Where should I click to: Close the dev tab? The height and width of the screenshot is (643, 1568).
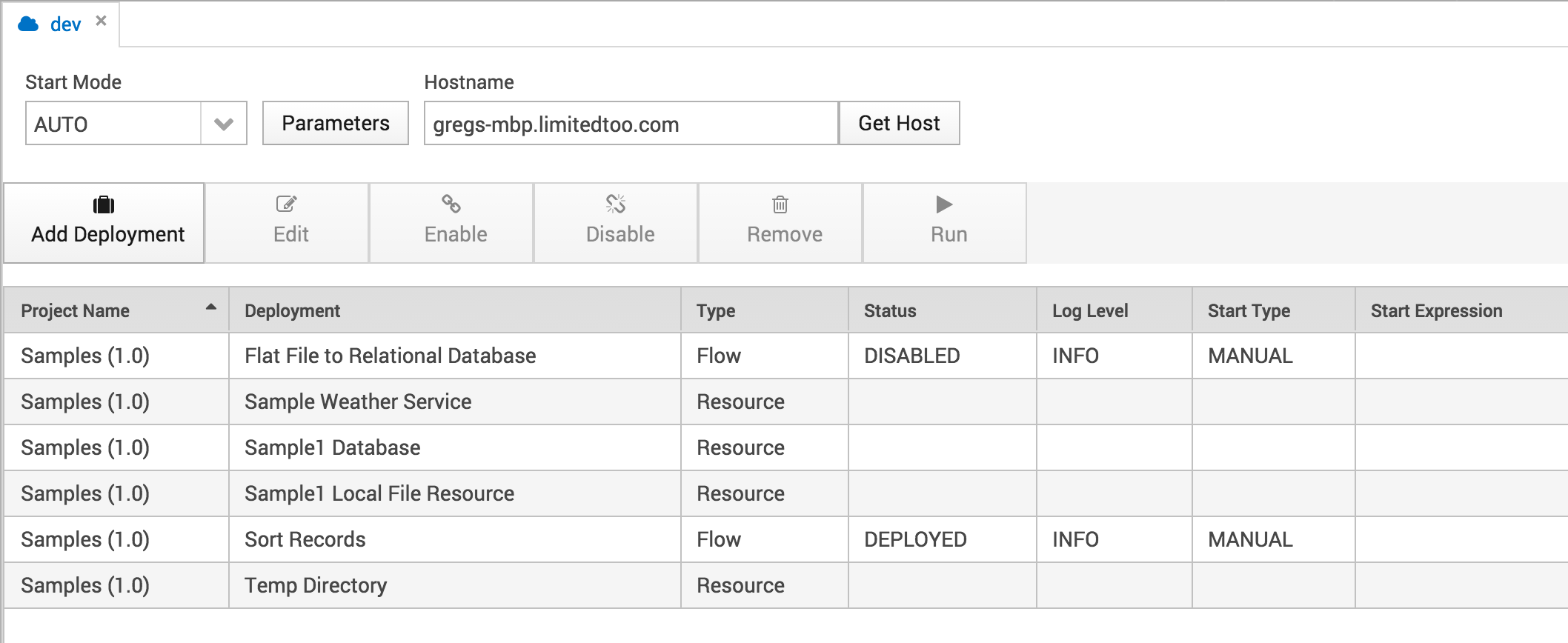[x=102, y=21]
